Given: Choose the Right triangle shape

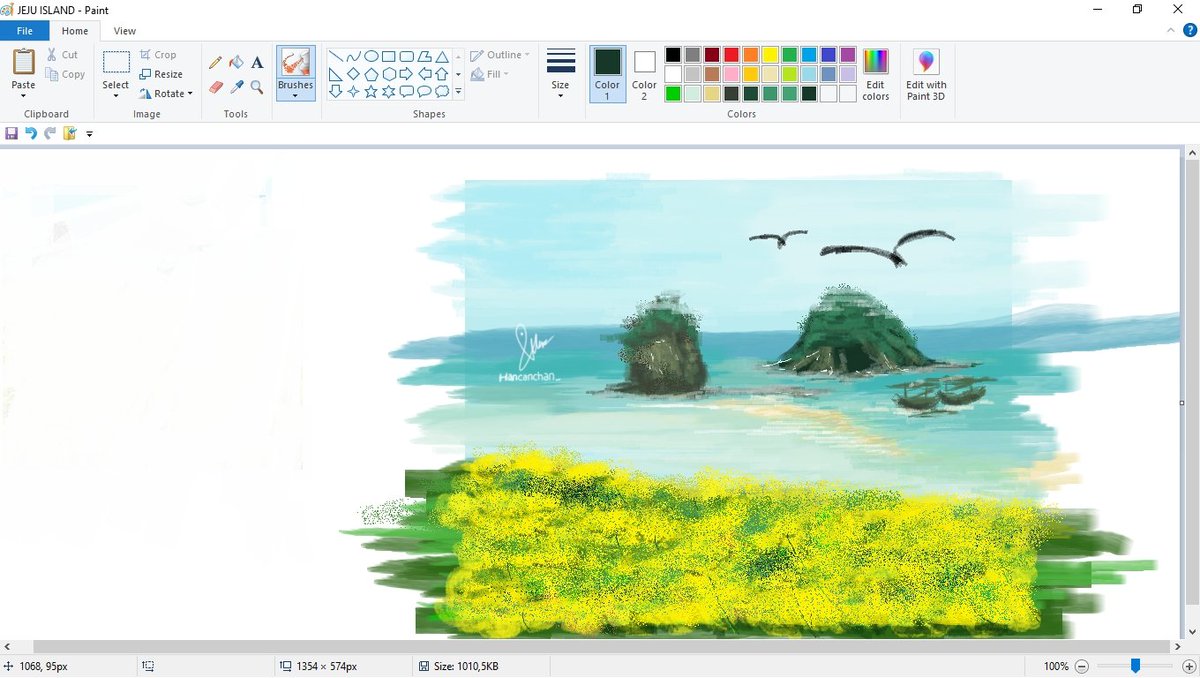Looking at the screenshot, I should [x=335, y=74].
